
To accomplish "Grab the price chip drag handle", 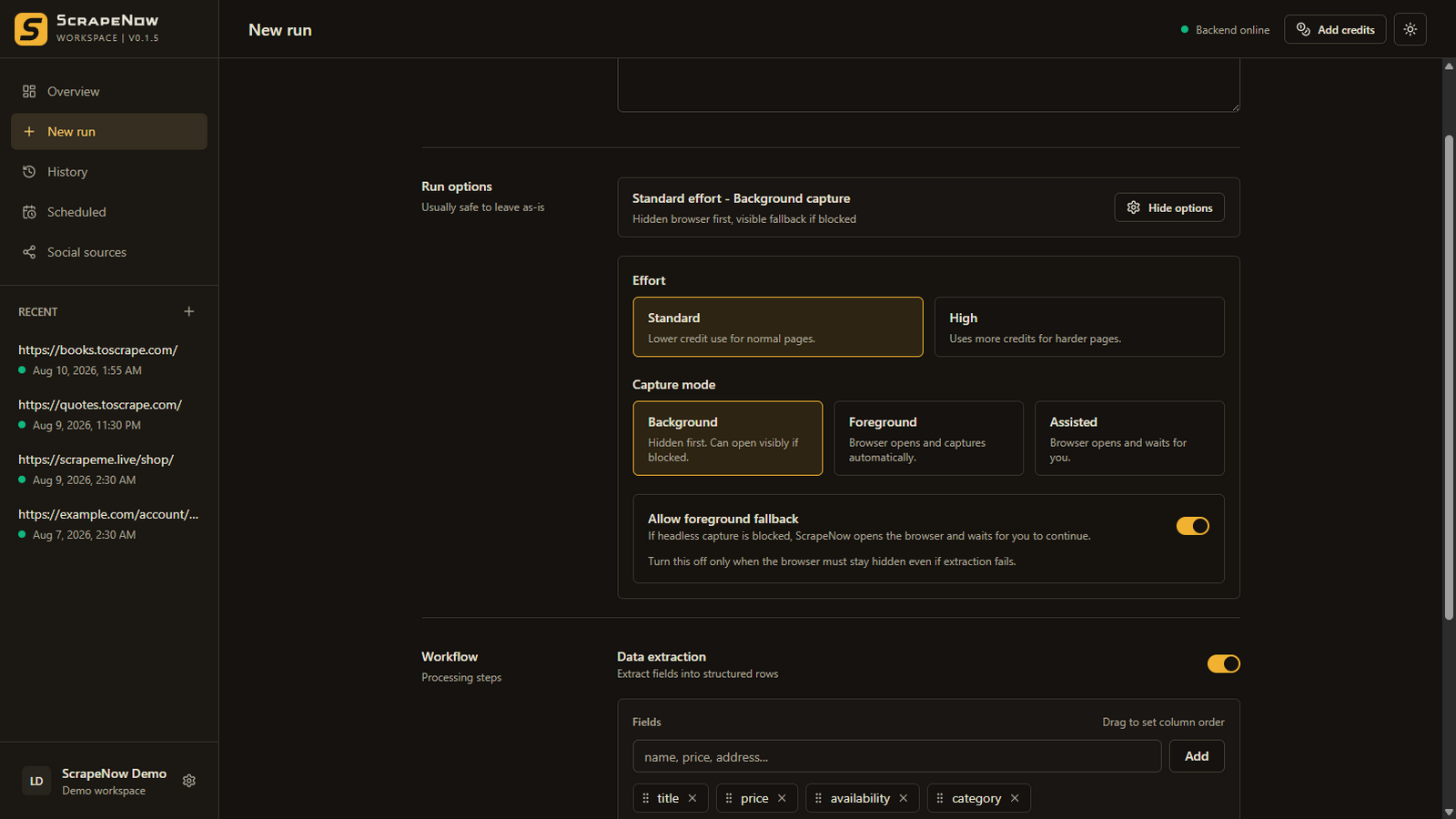I will [x=729, y=798].
